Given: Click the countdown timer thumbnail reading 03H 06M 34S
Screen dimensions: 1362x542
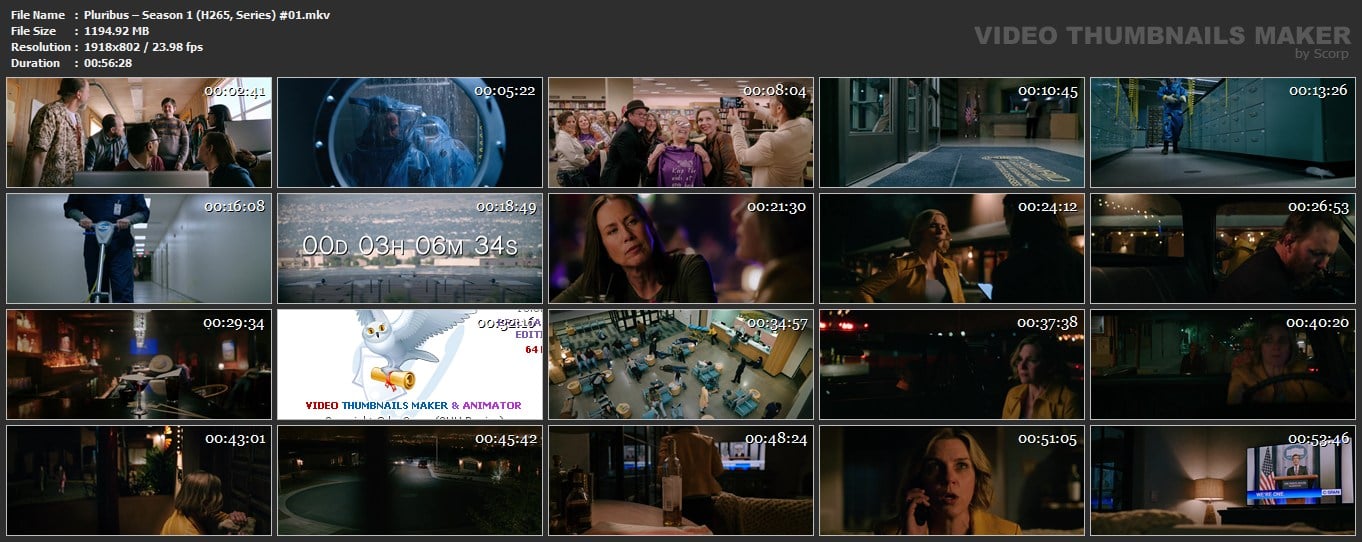Looking at the screenshot, I should [410, 246].
